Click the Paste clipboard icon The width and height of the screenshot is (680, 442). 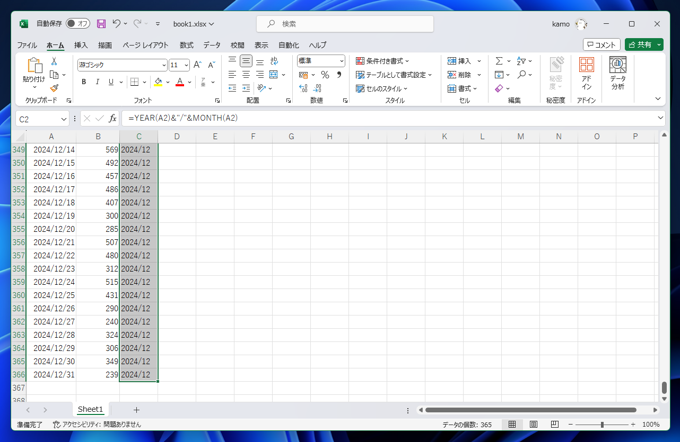point(34,65)
